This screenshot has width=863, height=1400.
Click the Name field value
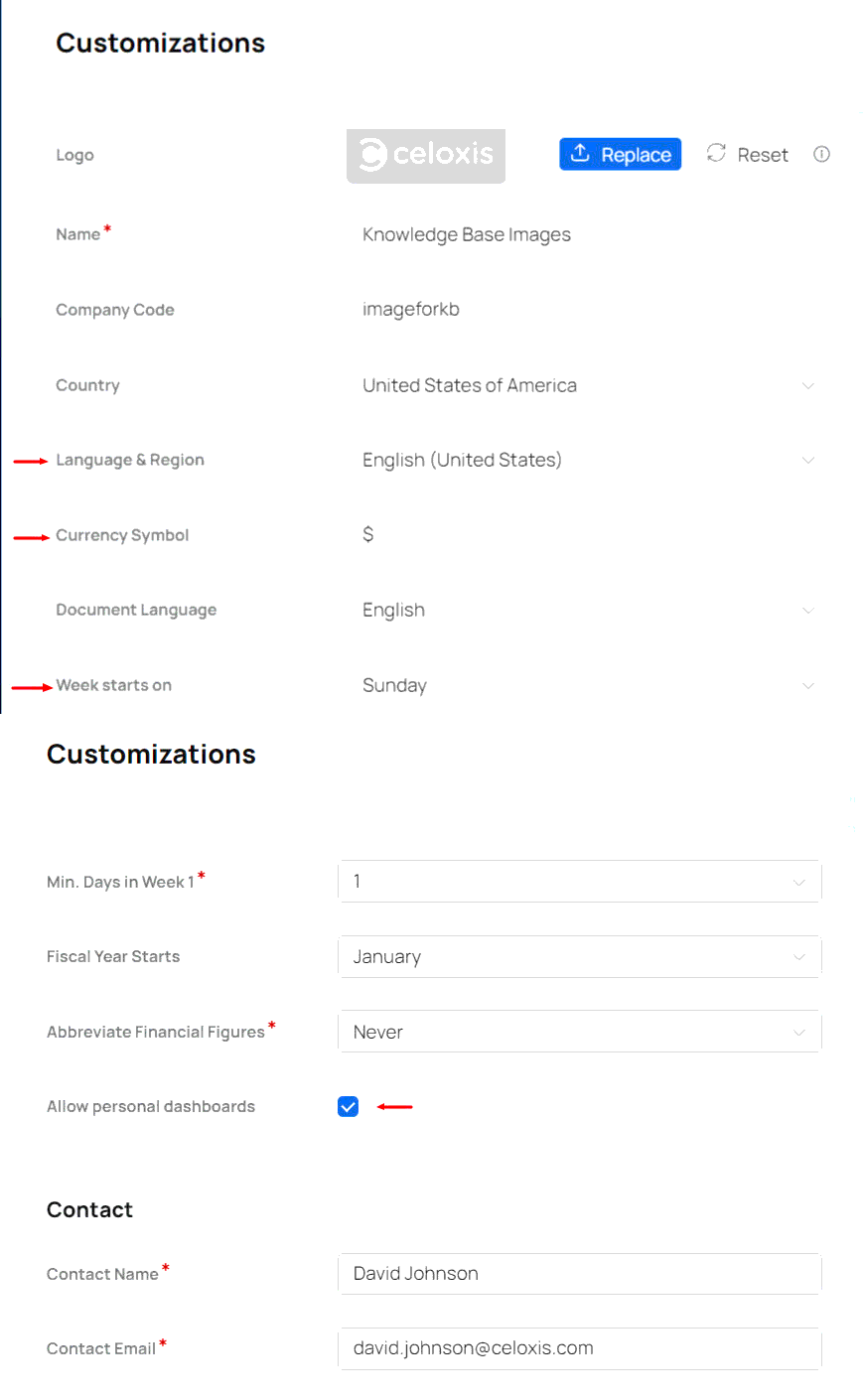[467, 235]
